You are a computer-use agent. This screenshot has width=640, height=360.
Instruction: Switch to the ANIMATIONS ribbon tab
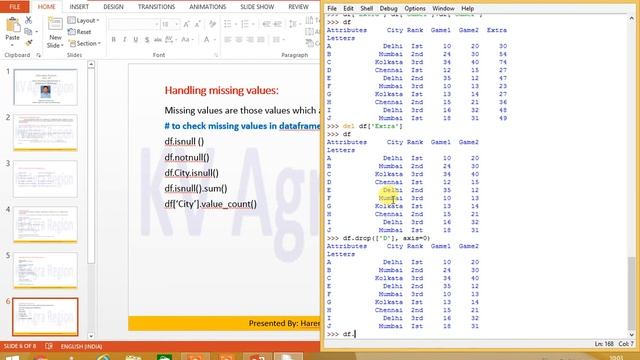[207, 7]
